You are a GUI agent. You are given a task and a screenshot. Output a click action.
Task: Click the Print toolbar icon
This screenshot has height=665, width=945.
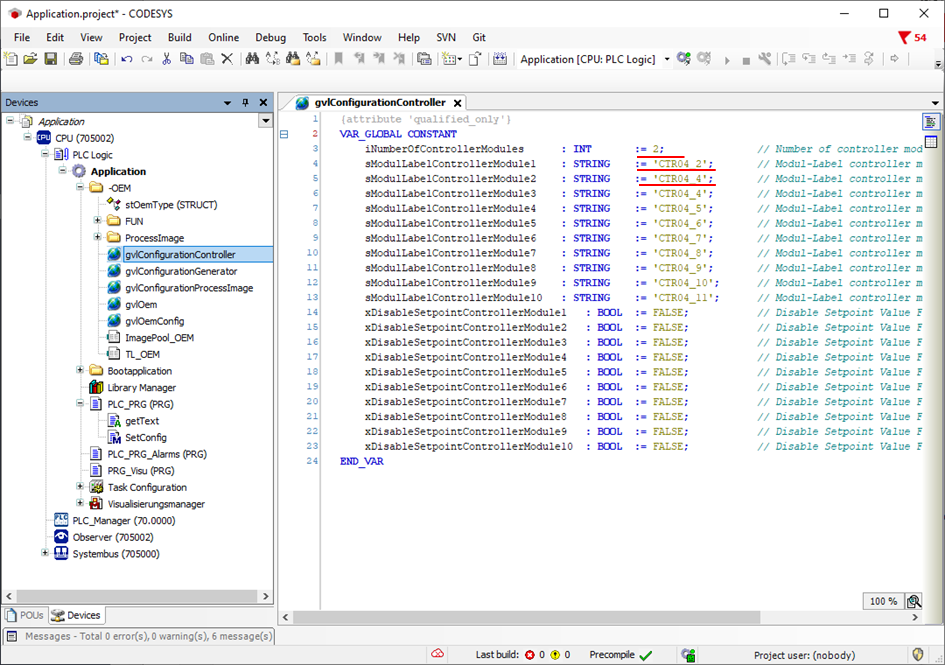click(x=76, y=59)
